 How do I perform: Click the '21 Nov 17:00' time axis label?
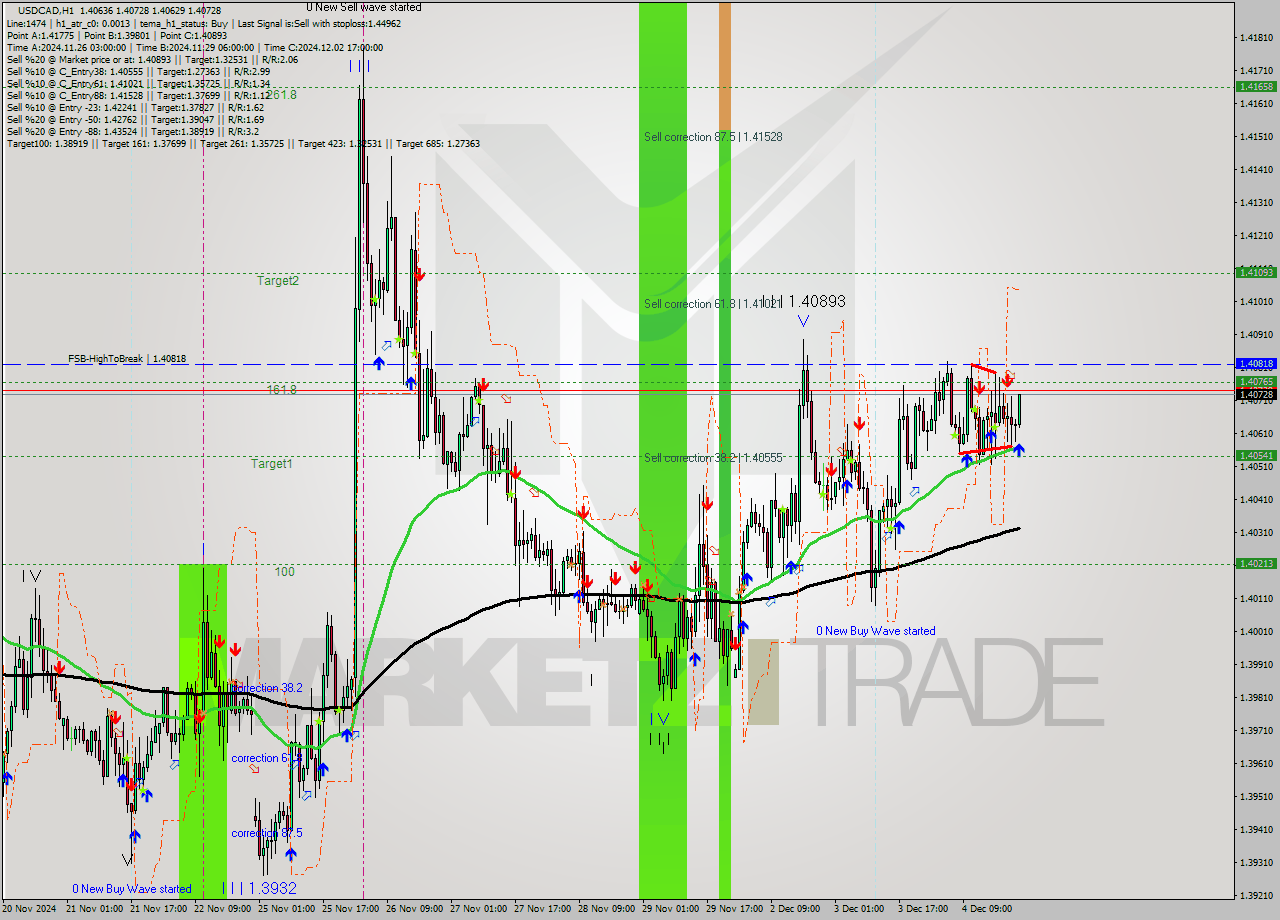tap(159, 909)
